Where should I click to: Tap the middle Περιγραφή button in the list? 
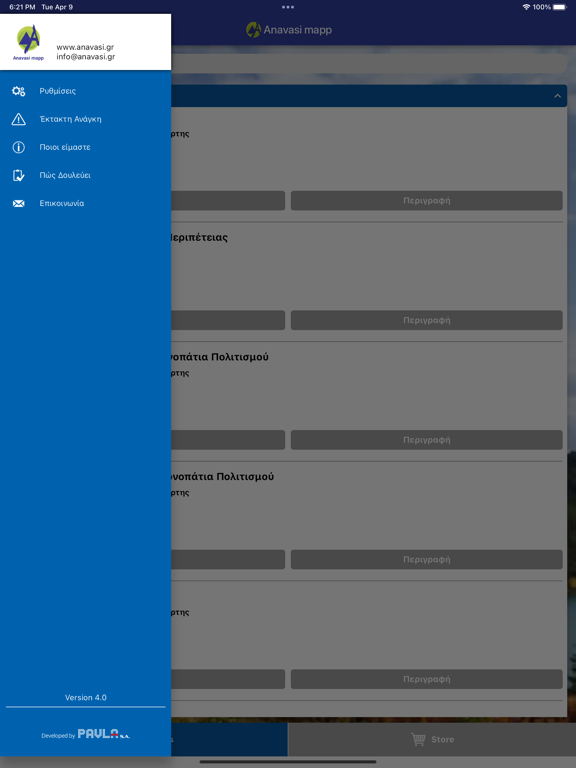pos(427,440)
